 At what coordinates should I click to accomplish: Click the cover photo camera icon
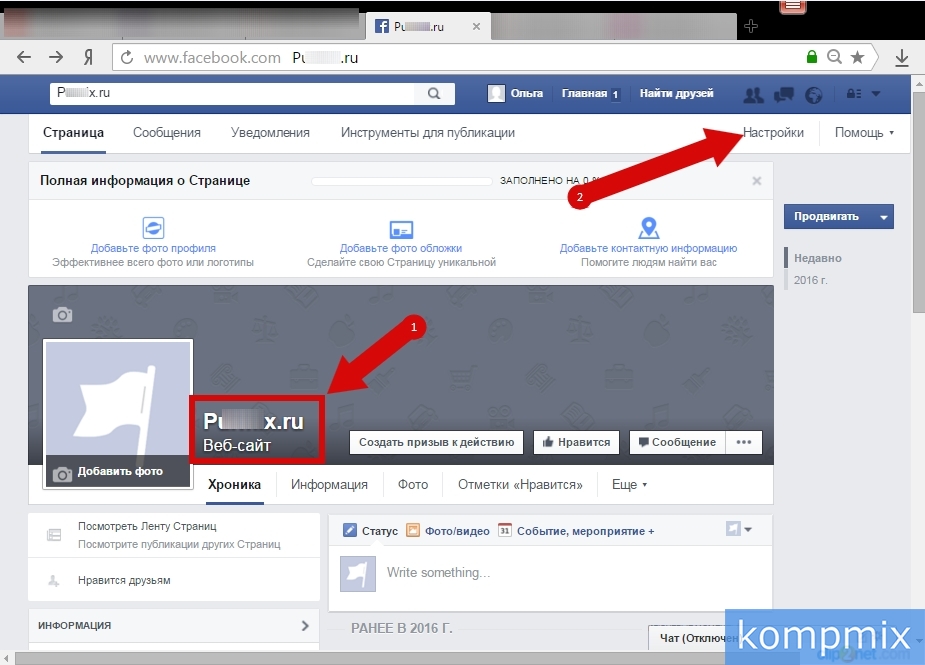pos(63,314)
